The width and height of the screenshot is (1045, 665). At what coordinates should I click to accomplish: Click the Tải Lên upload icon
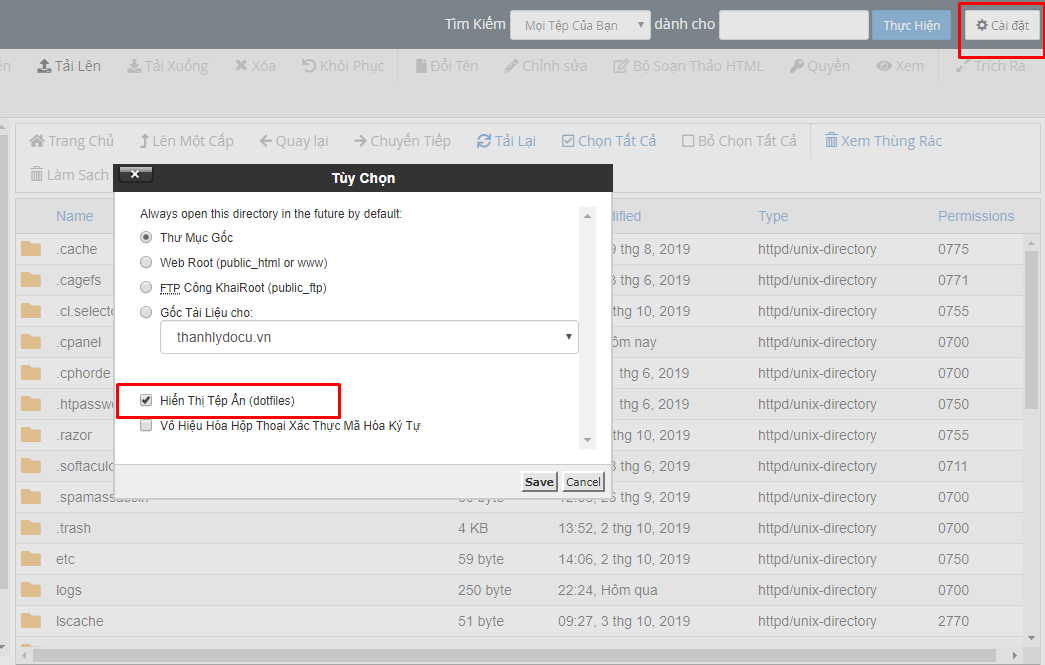(44, 66)
